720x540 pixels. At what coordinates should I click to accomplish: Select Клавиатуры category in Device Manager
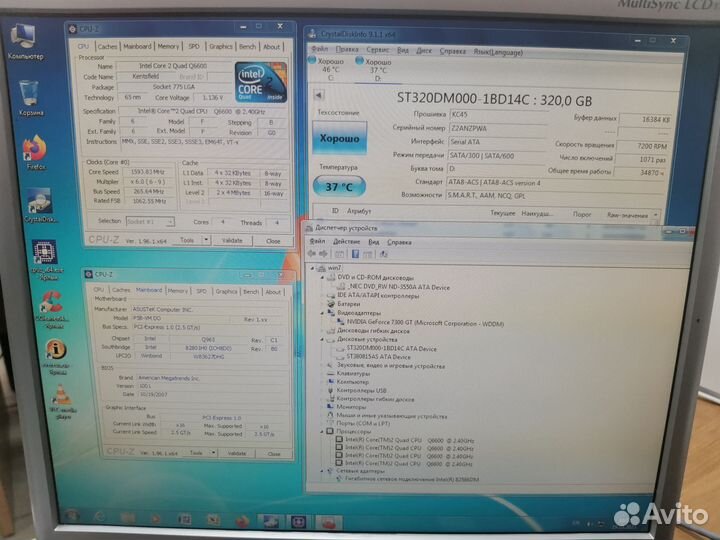(x=353, y=373)
